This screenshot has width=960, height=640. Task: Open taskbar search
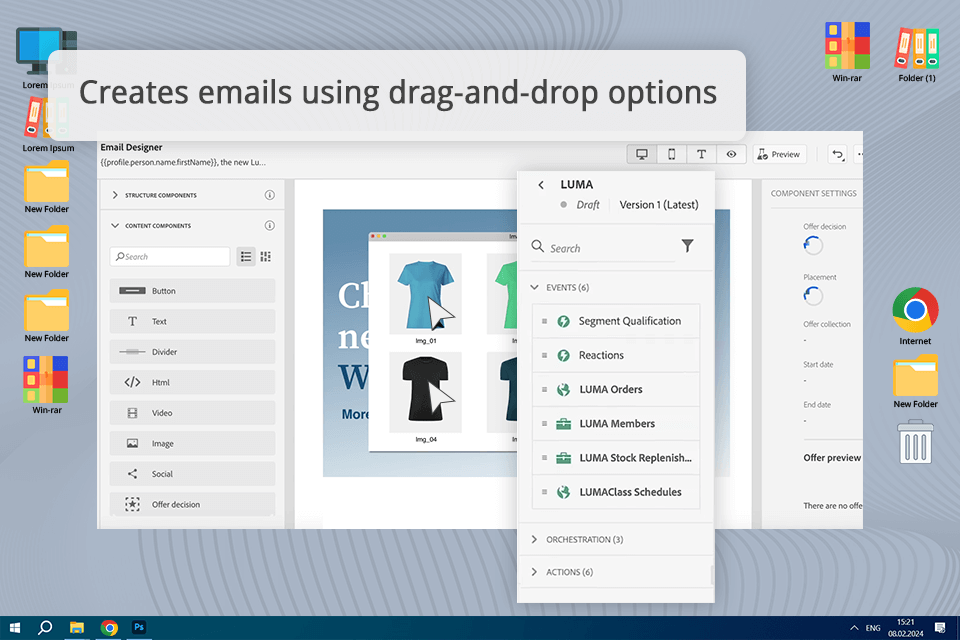click(x=45, y=628)
